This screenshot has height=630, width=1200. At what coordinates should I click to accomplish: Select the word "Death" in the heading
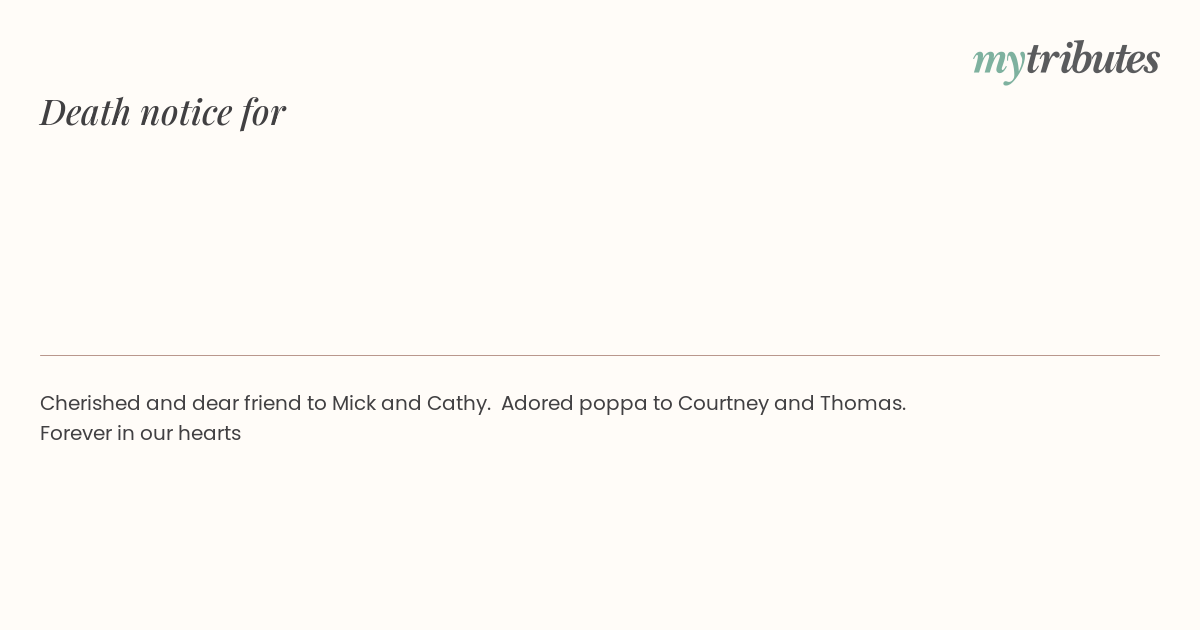click(x=85, y=112)
